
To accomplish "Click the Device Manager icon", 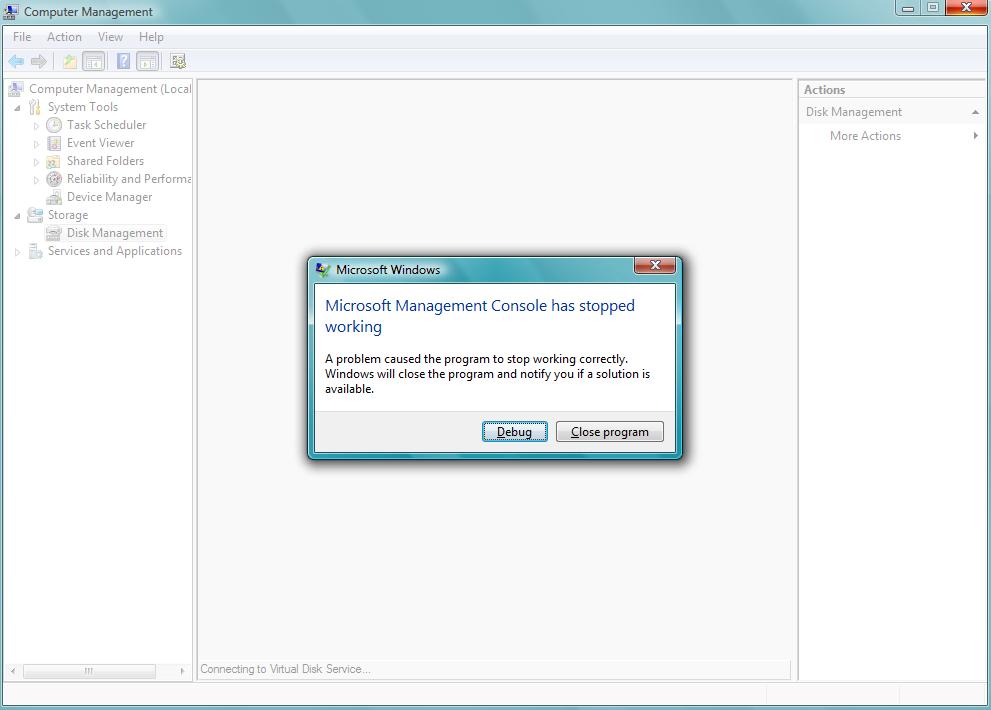I will click(x=54, y=197).
